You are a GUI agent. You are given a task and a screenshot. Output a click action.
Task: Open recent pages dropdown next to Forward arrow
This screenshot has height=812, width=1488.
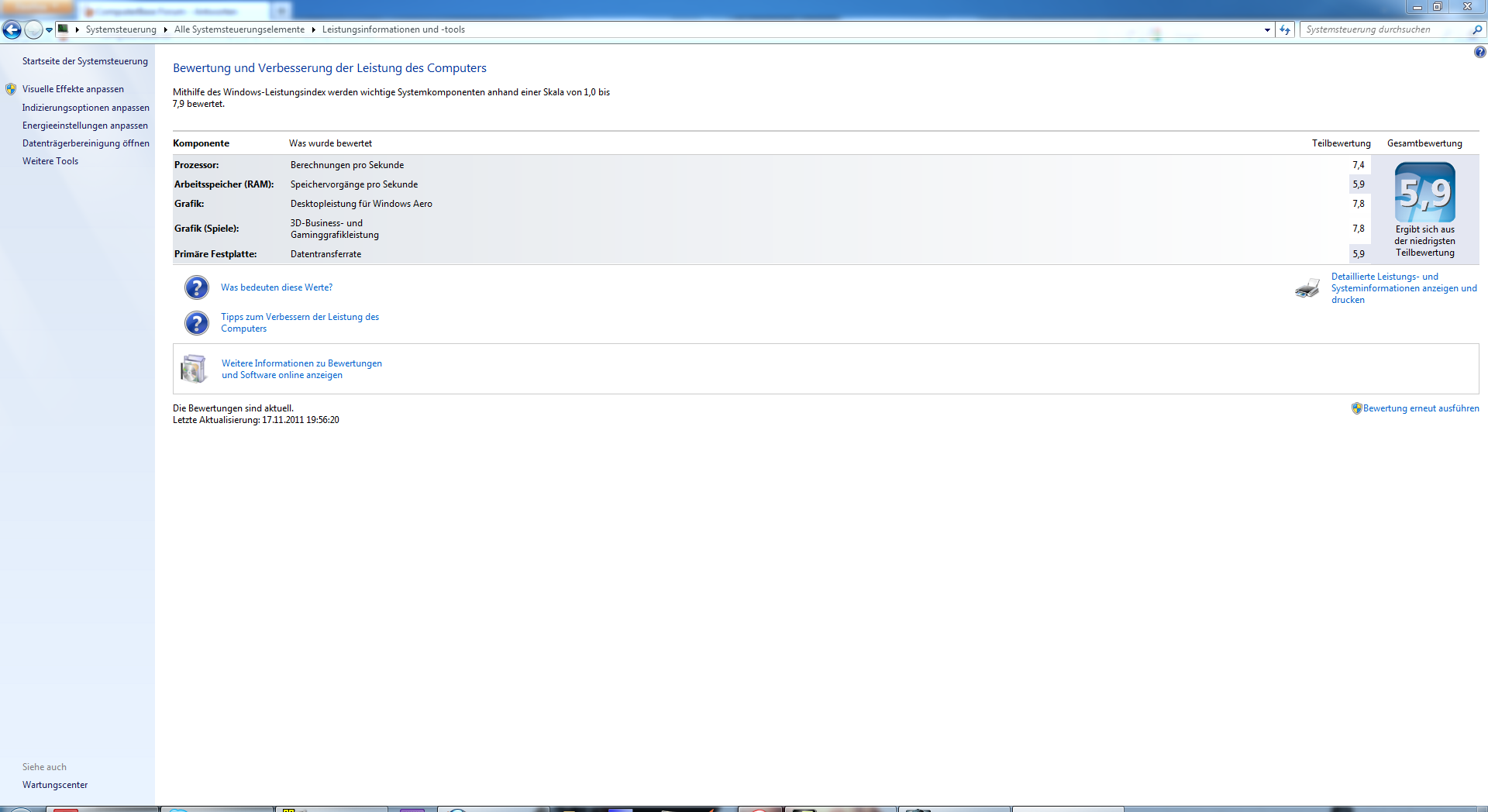point(49,30)
